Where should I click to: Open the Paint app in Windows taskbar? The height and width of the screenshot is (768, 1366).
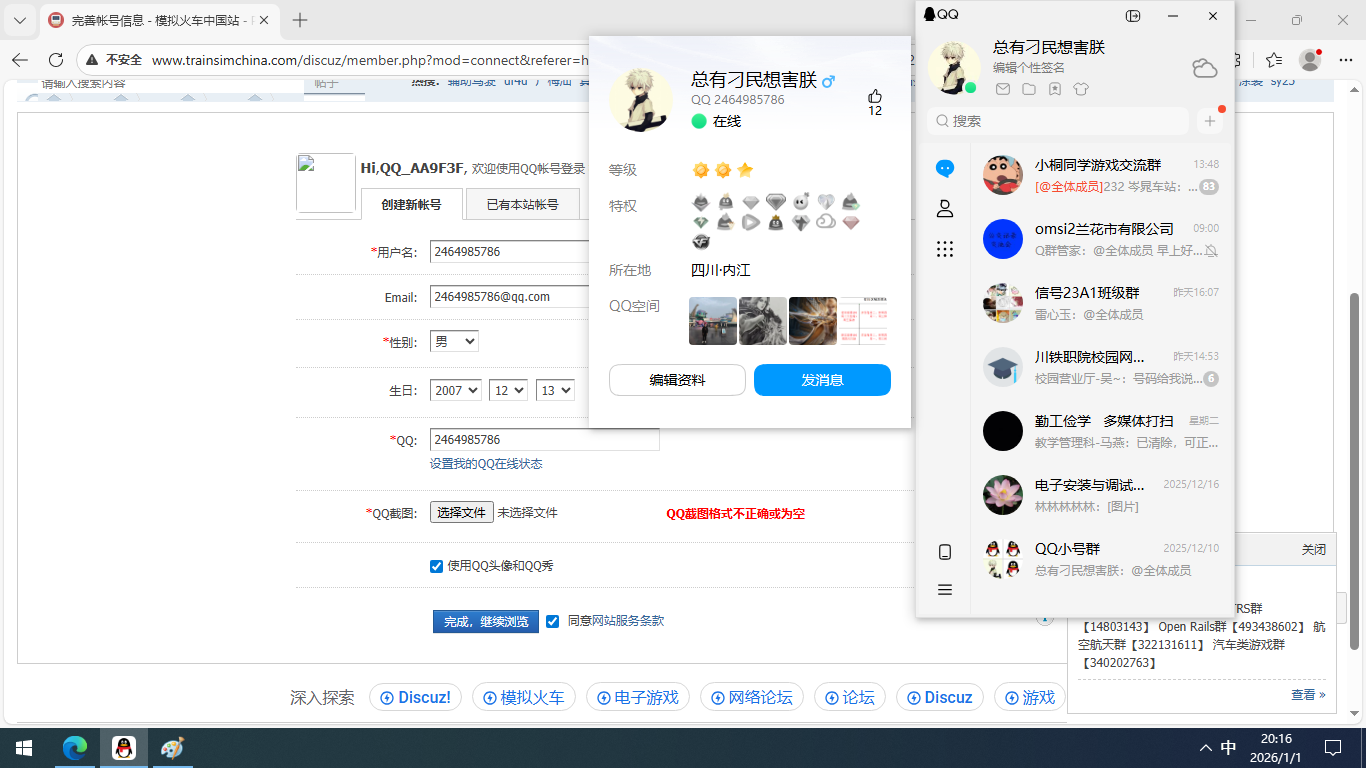[172, 748]
